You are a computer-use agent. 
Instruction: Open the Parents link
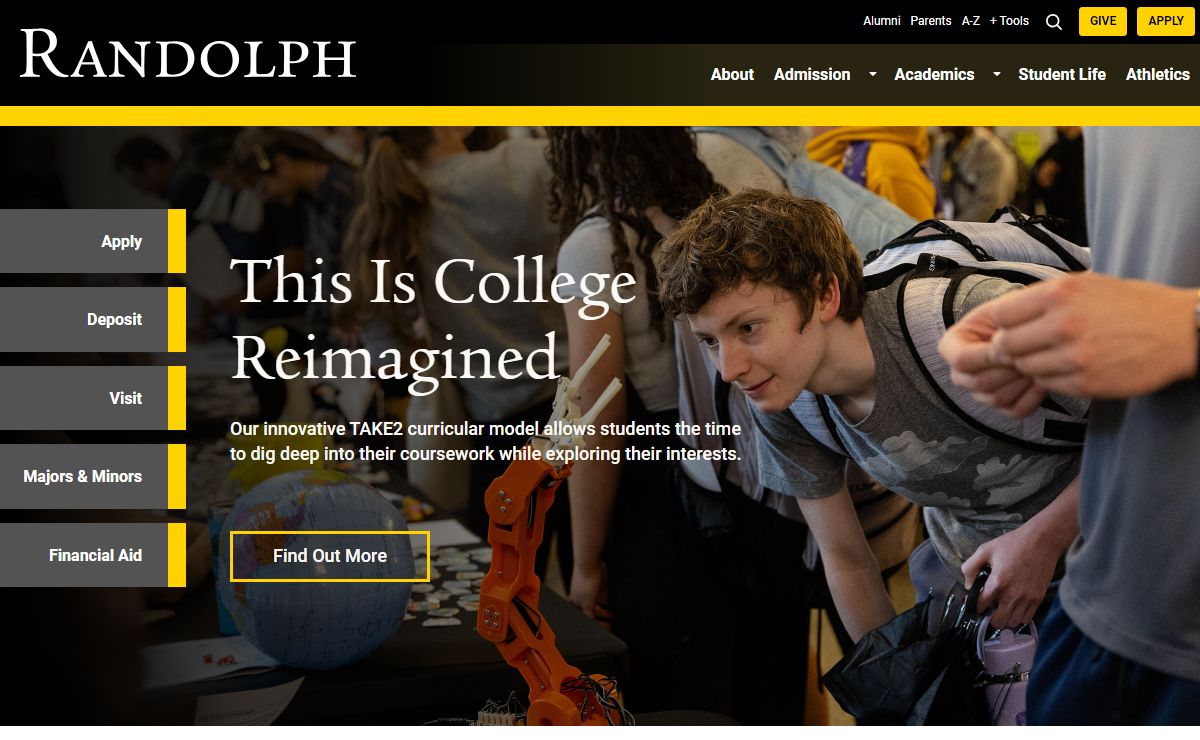(x=931, y=20)
